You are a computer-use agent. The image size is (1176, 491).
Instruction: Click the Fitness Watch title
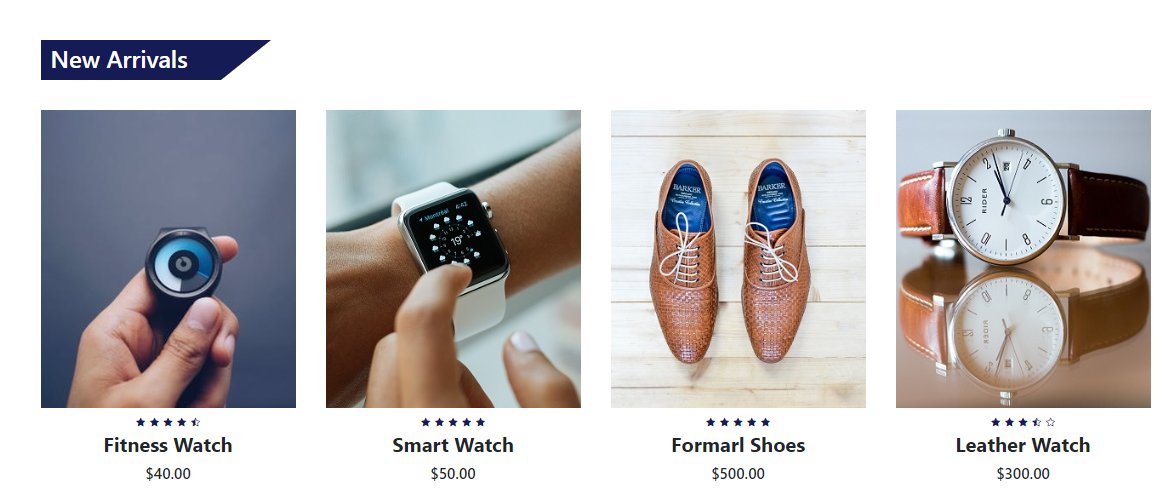[x=168, y=445]
